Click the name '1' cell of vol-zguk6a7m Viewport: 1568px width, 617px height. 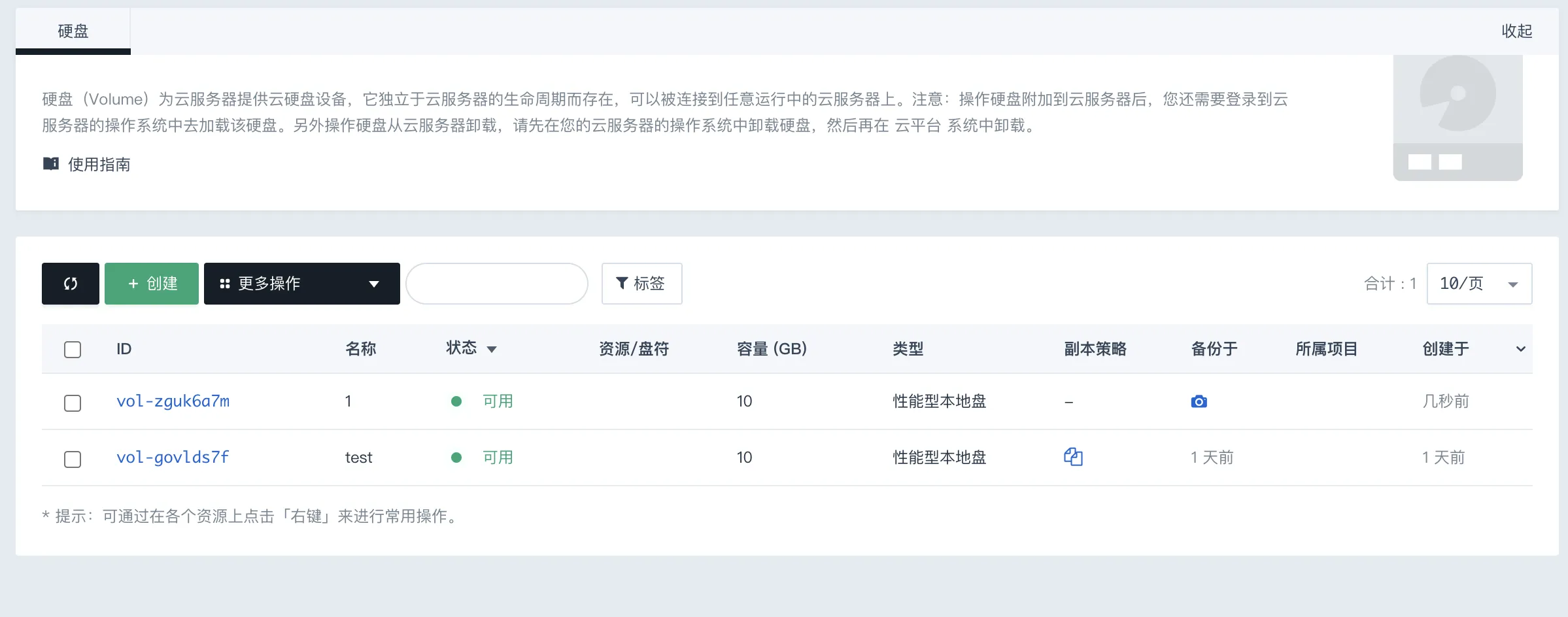pos(349,401)
